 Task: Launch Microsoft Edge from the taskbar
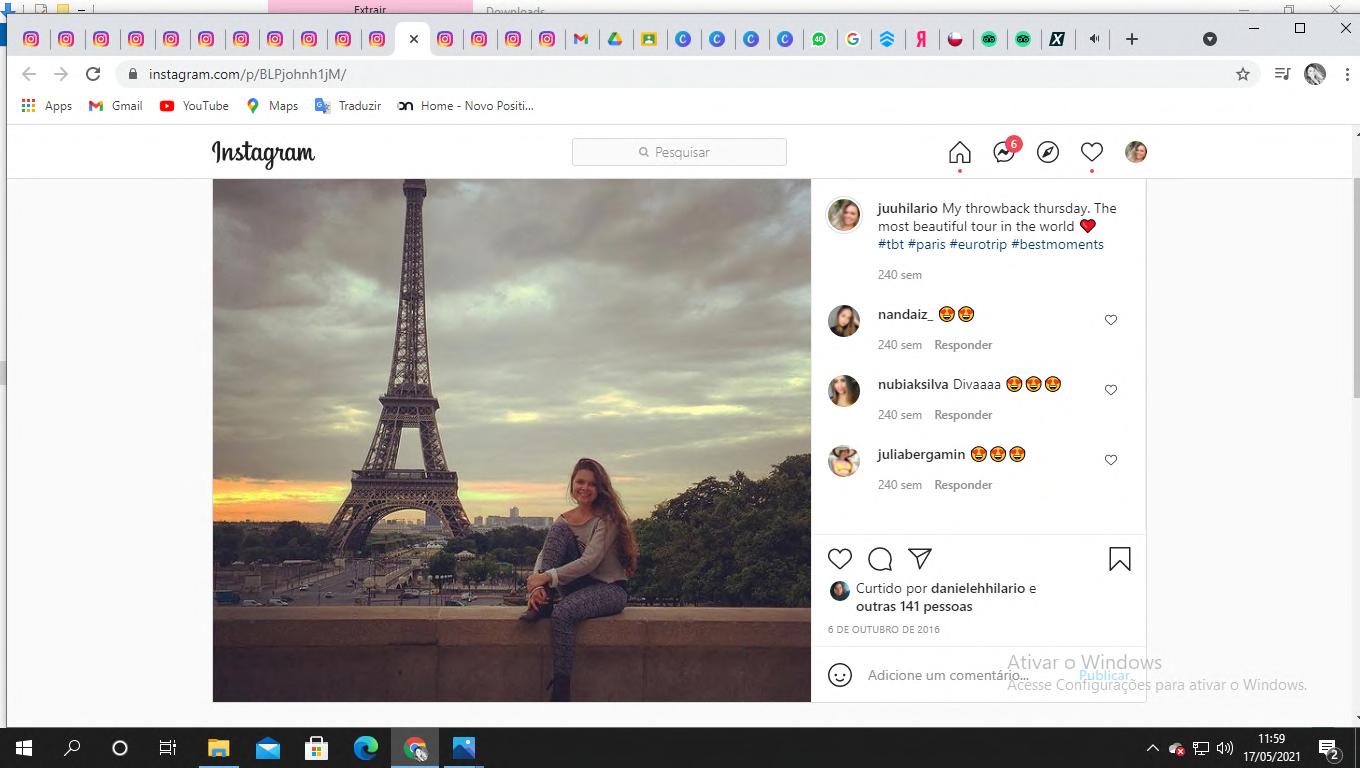click(x=366, y=748)
